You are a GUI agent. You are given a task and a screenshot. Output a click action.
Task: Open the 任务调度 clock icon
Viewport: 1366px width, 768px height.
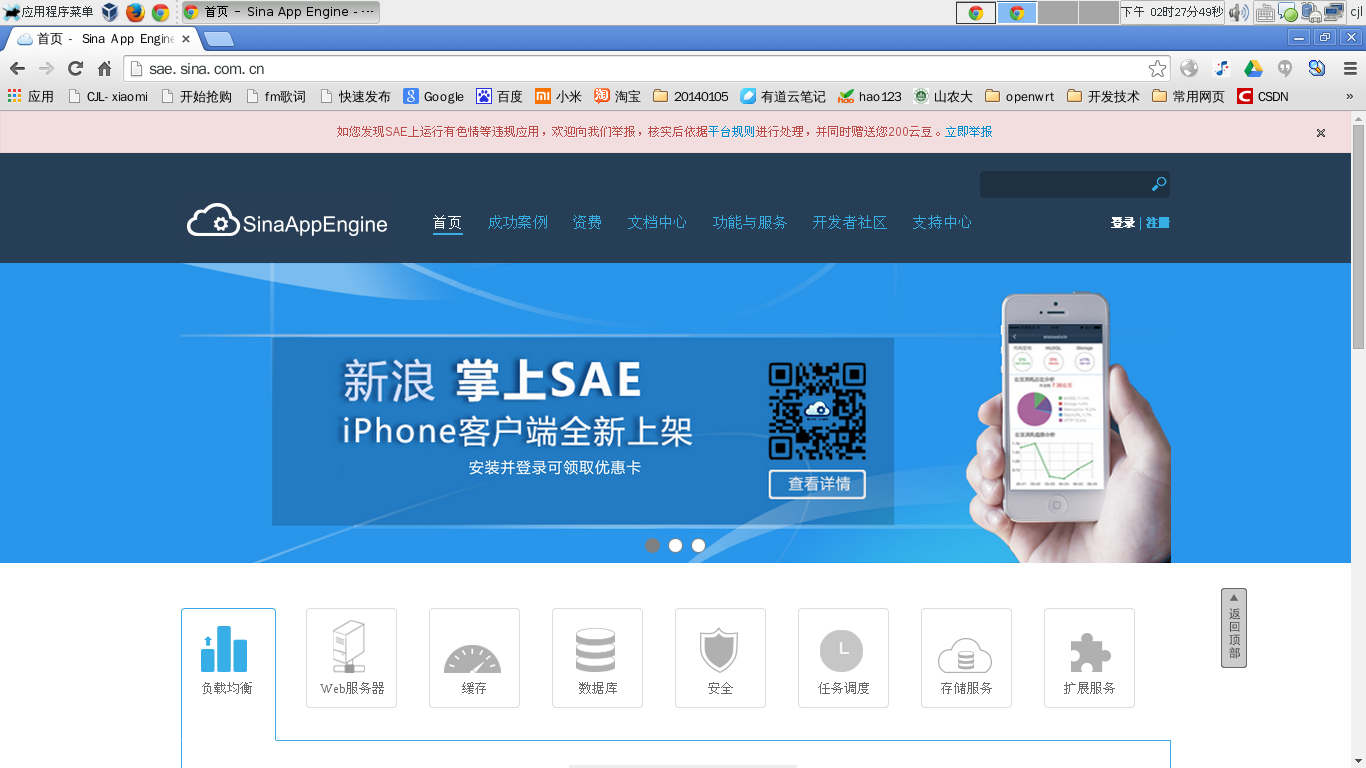(x=842, y=650)
